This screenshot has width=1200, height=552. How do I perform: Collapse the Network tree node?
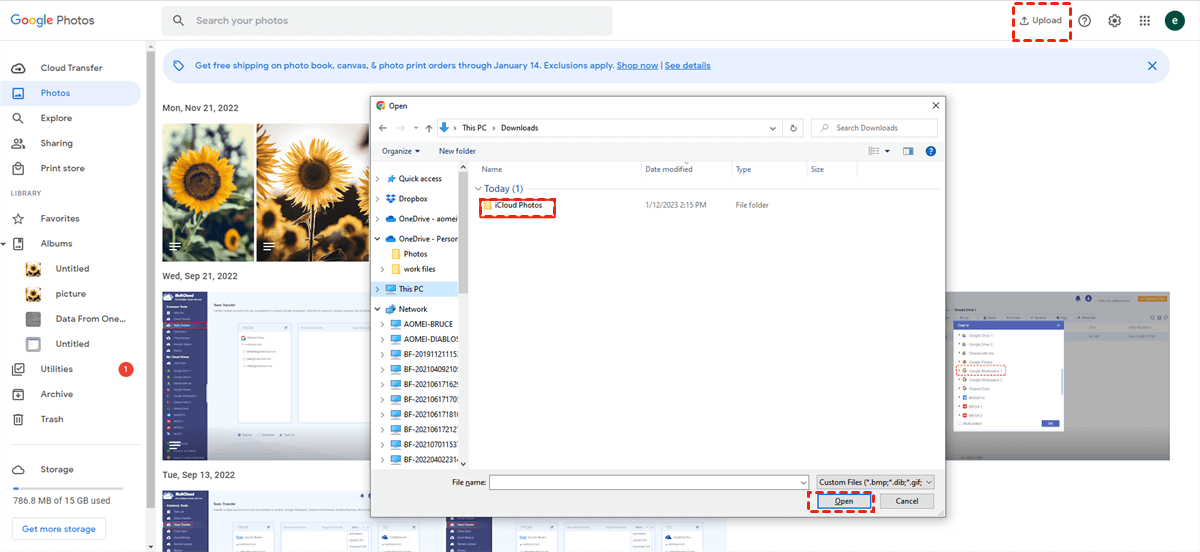377,309
